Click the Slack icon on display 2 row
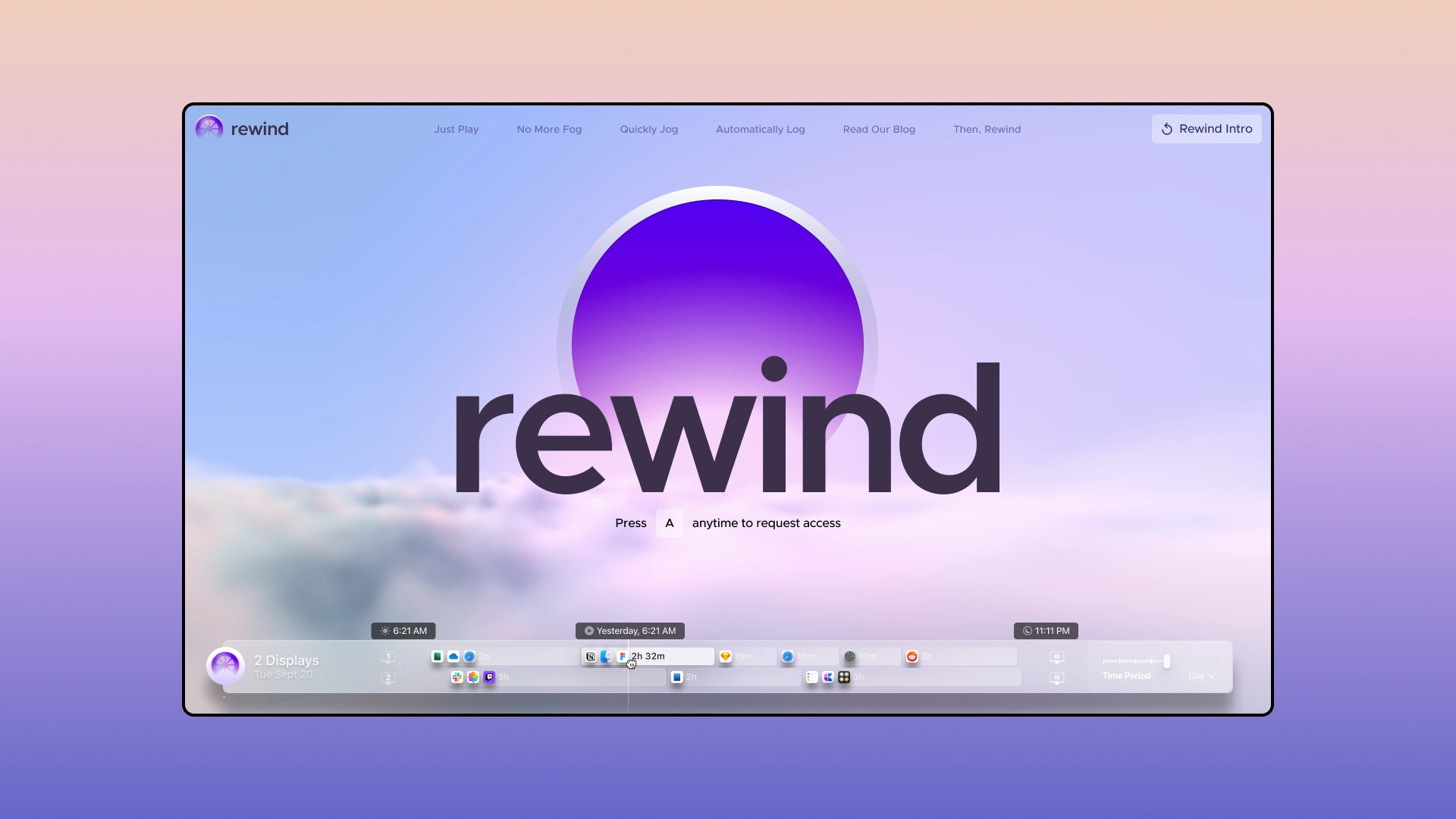1456x819 pixels. coord(457,677)
